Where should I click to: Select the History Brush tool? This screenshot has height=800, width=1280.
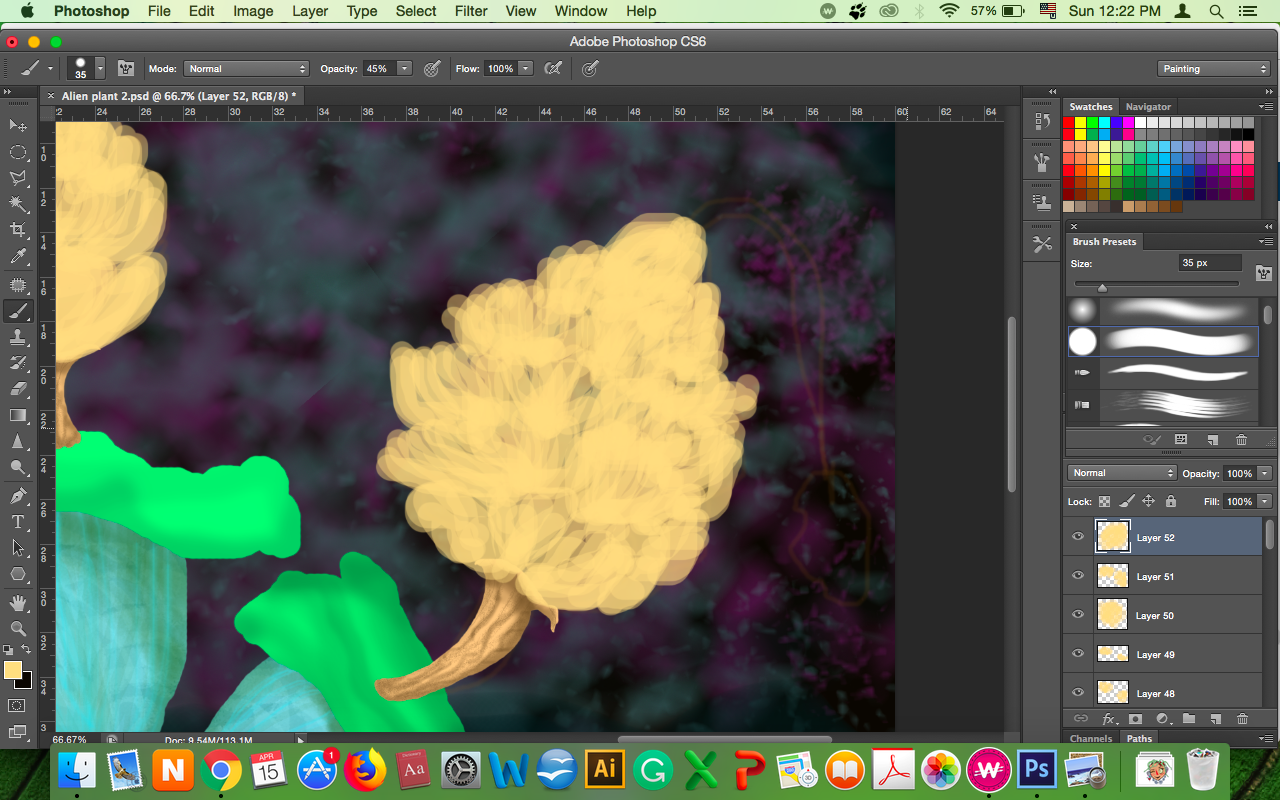[18, 363]
